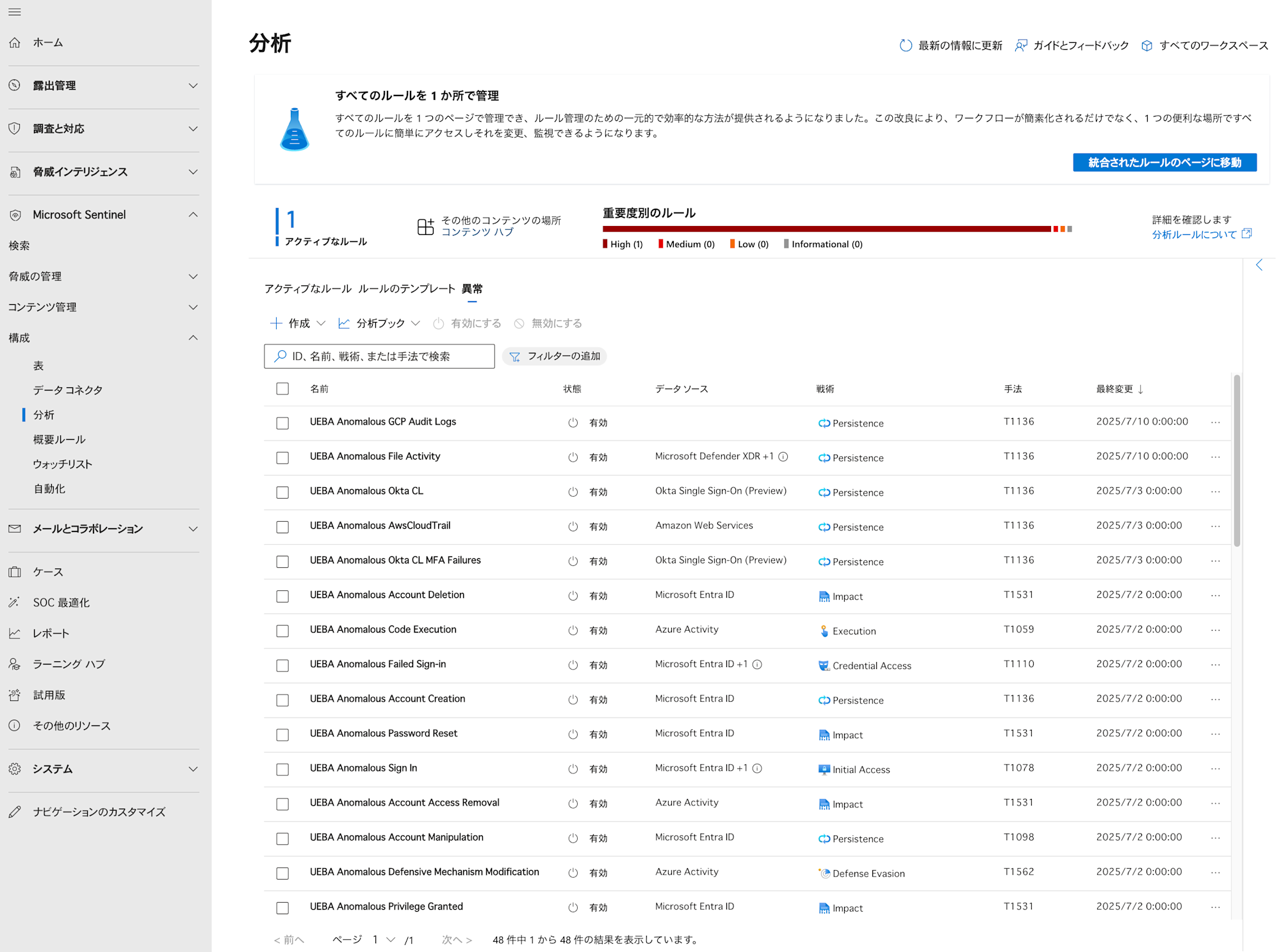The height and width of the screenshot is (952, 1281).
Task: Open the hamburger navigation menu
Action: pyautogui.click(x=15, y=12)
